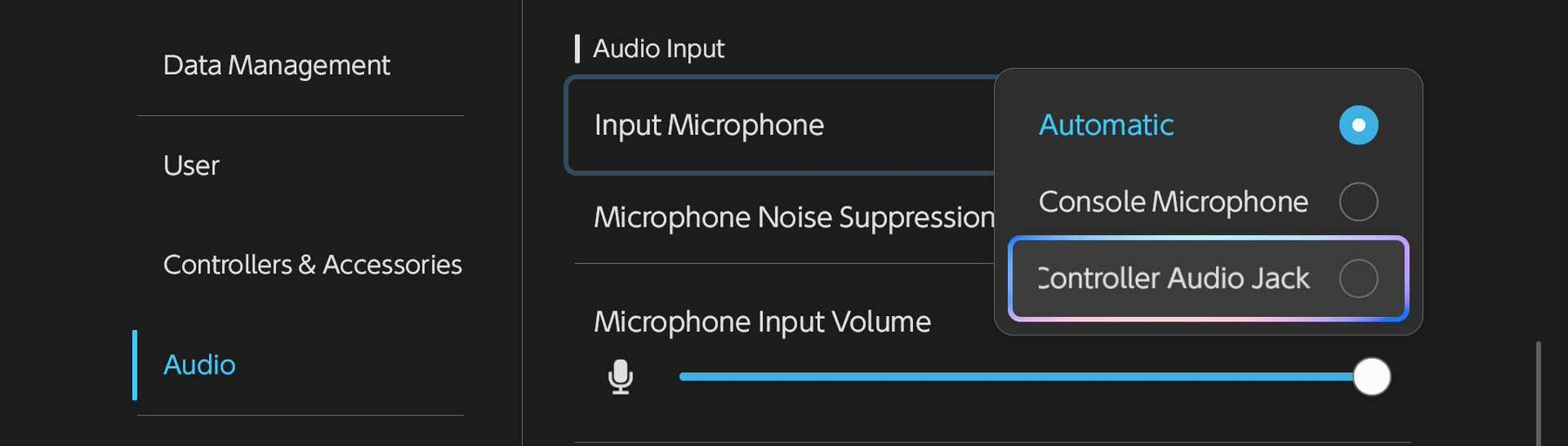1568x446 pixels.
Task: Click the white marker beside Audio Input heading
Action: coord(577,49)
